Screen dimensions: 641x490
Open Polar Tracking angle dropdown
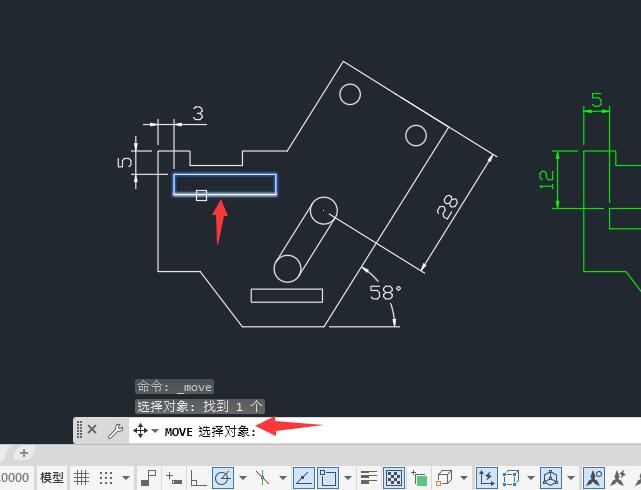point(243,477)
